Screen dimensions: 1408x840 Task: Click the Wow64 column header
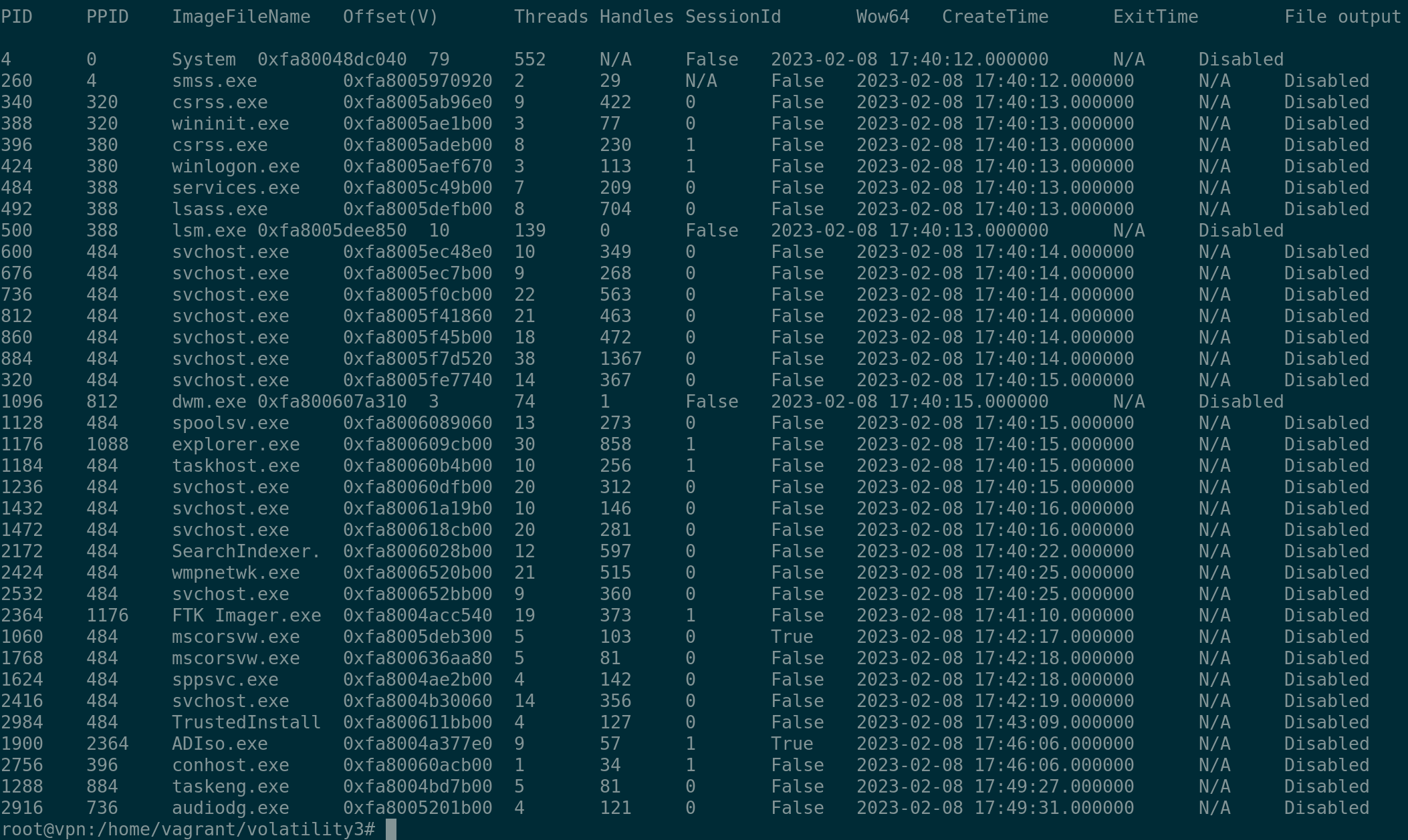(x=883, y=17)
